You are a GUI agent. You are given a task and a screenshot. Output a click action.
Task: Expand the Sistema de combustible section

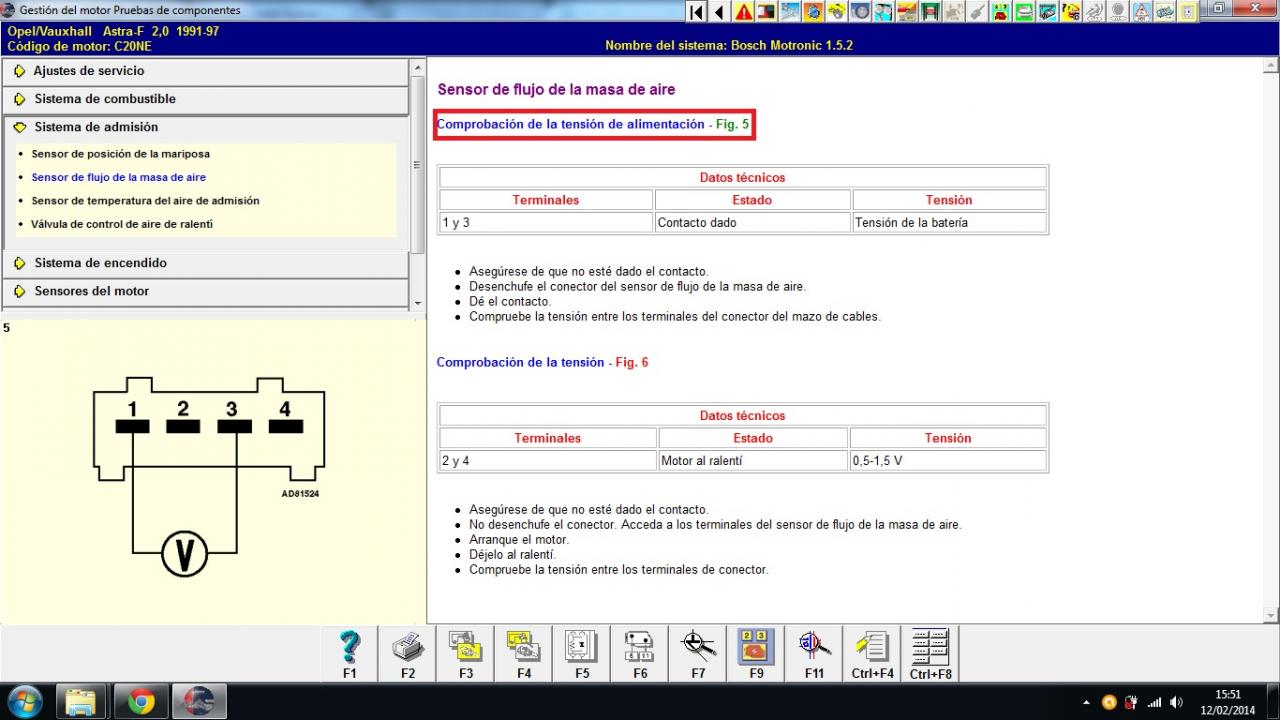[x=105, y=99]
